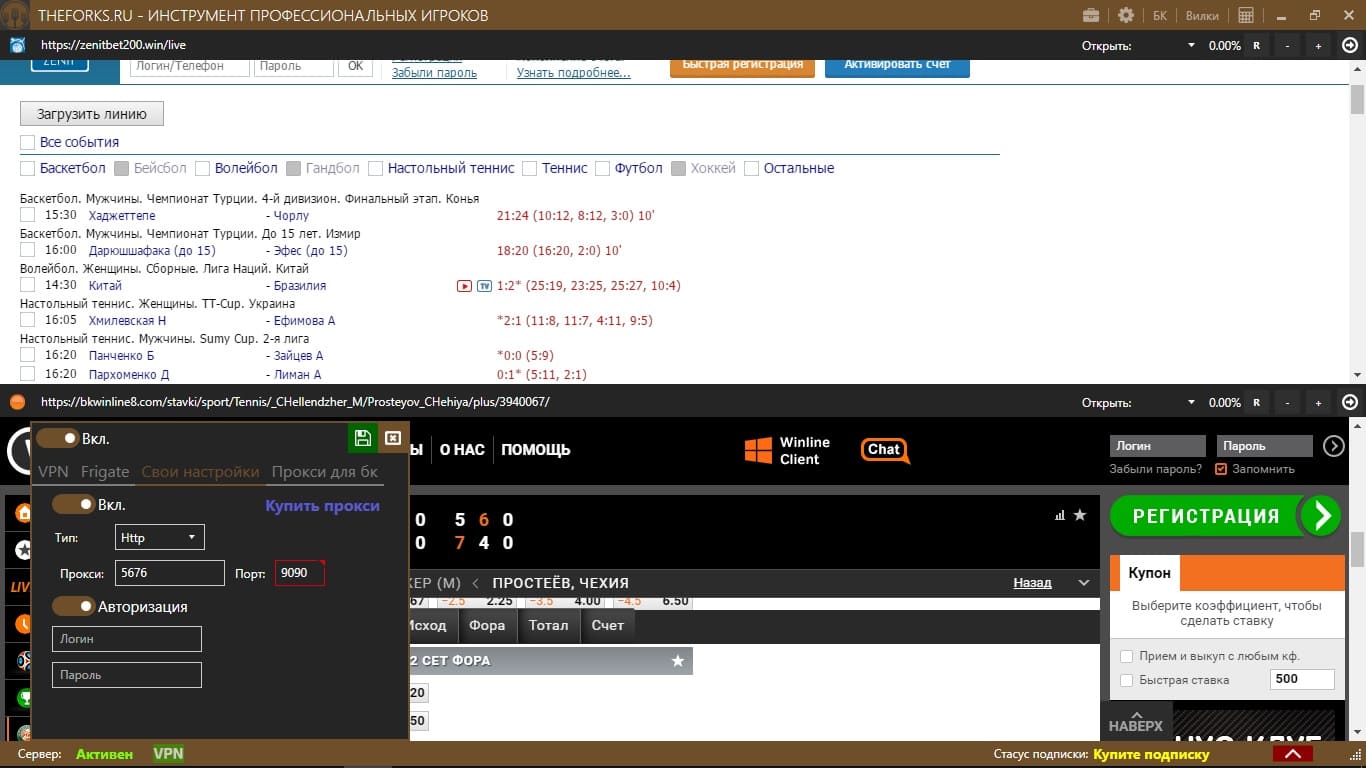1366x768 pixels.
Task: Click the Winline panel R button
Action: click(1257, 402)
